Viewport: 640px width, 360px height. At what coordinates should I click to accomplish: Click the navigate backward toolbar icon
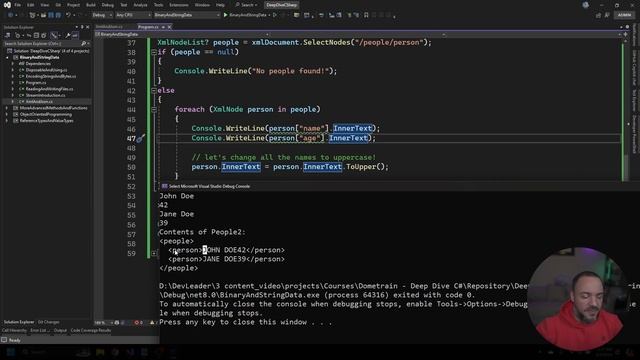(10, 15)
